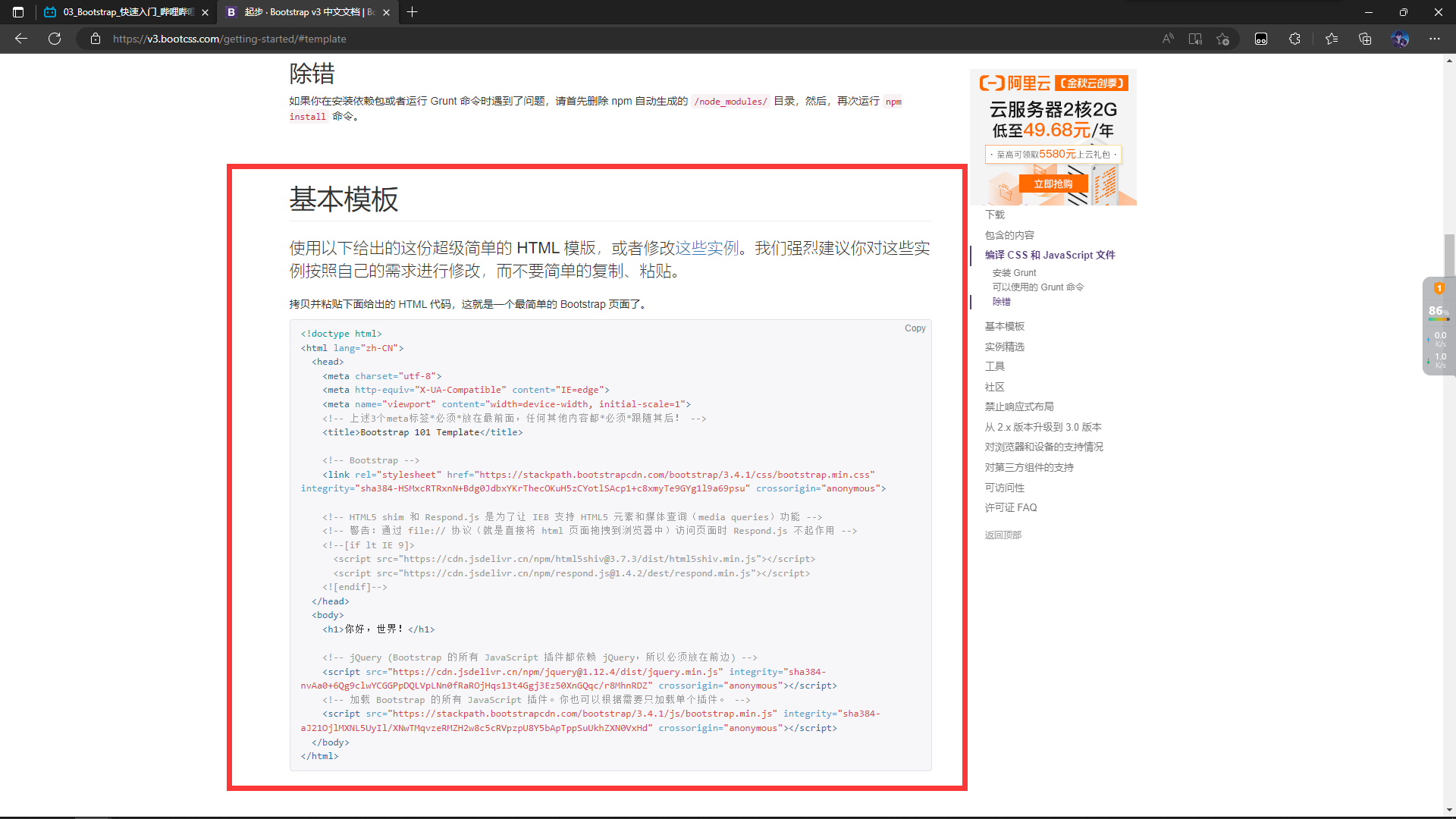1456x819 pixels.
Task: Open the Immersive Reader icon
Action: (x=1195, y=39)
